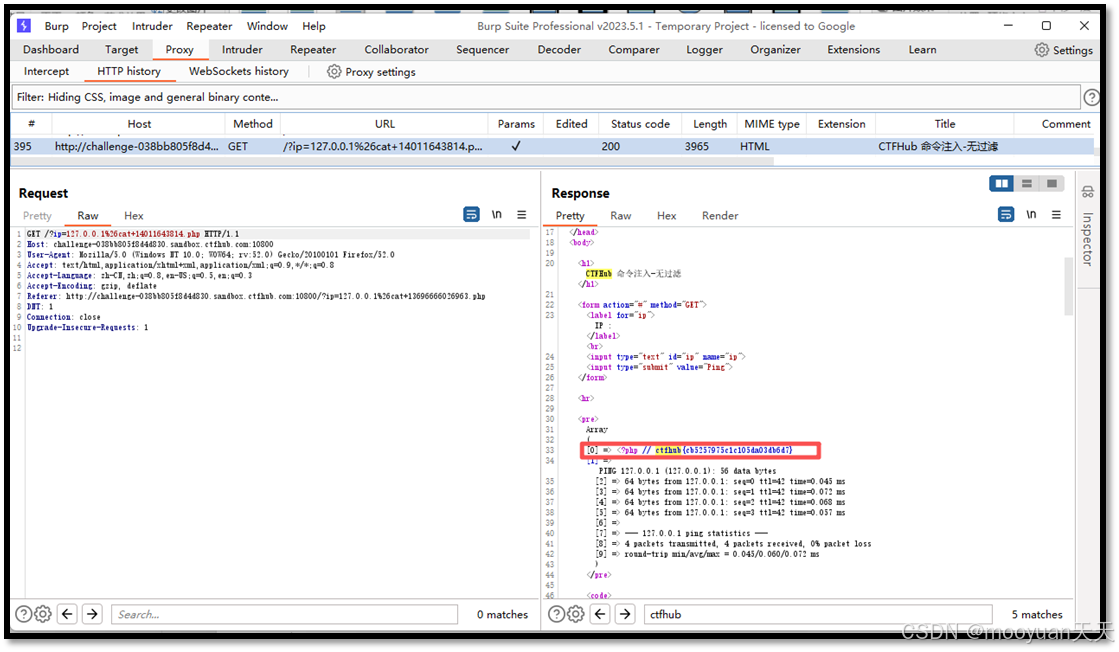Open Request search settings gear
Viewport: 1119px width, 652px height.
tap(43, 614)
